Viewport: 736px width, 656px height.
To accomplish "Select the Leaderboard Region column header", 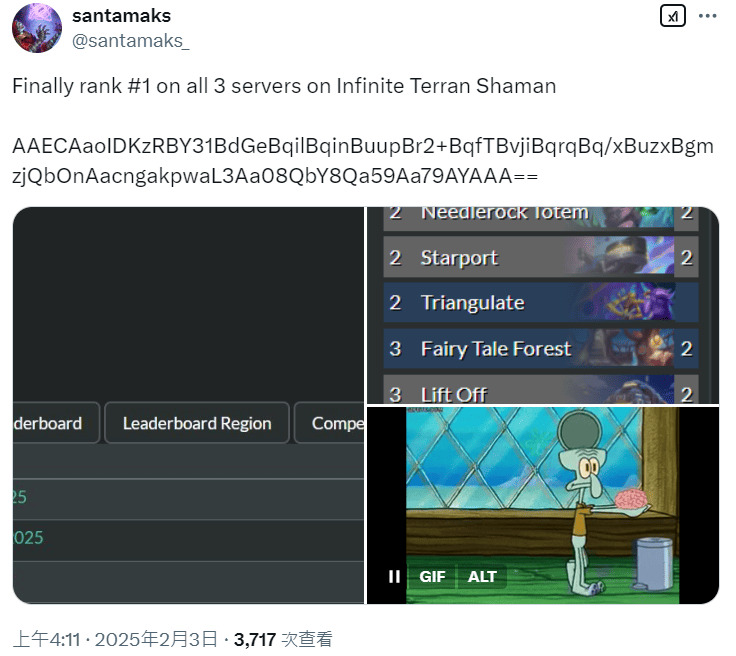I will [197, 423].
